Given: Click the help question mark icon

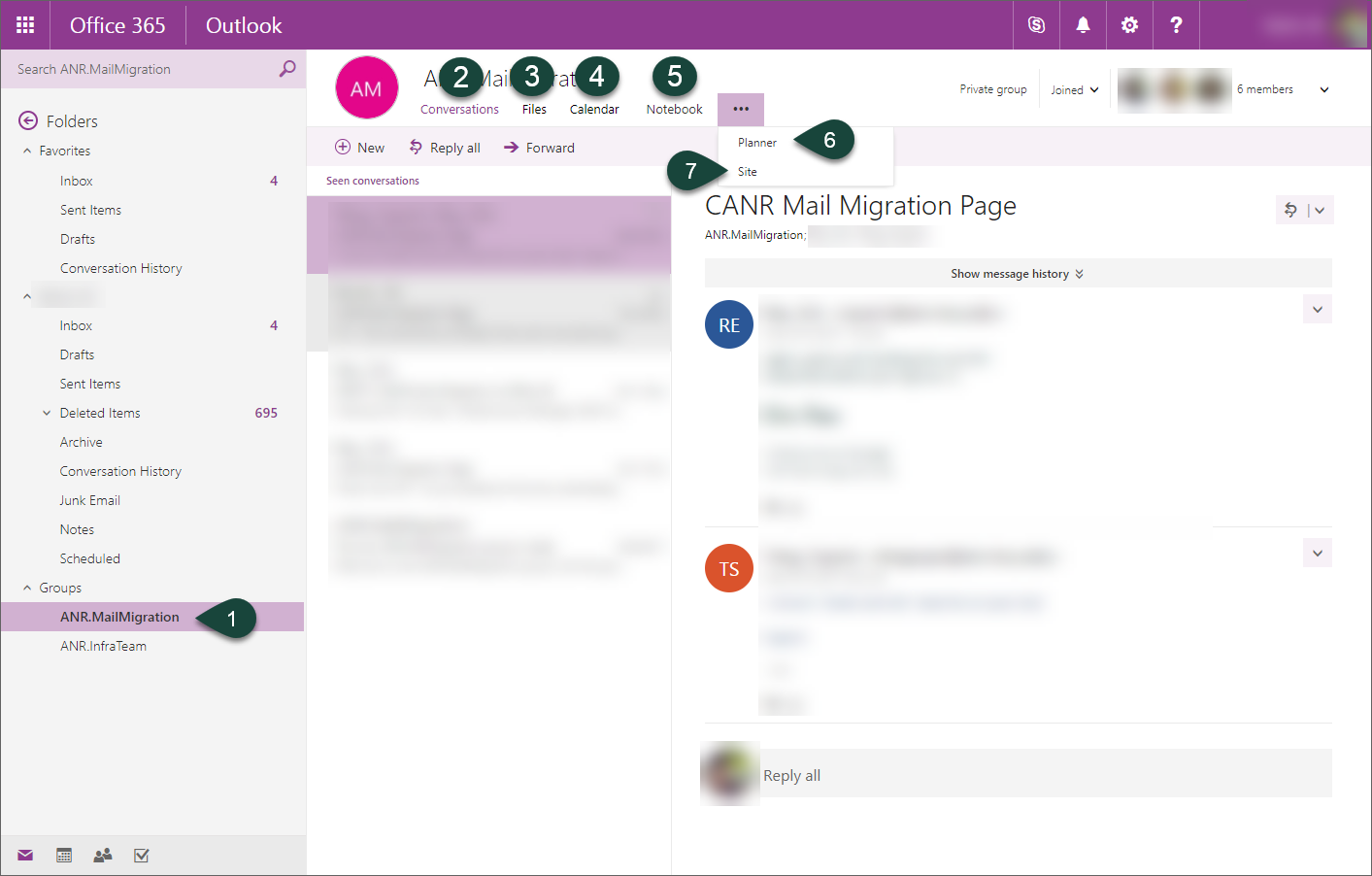Looking at the screenshot, I should 1176,25.
